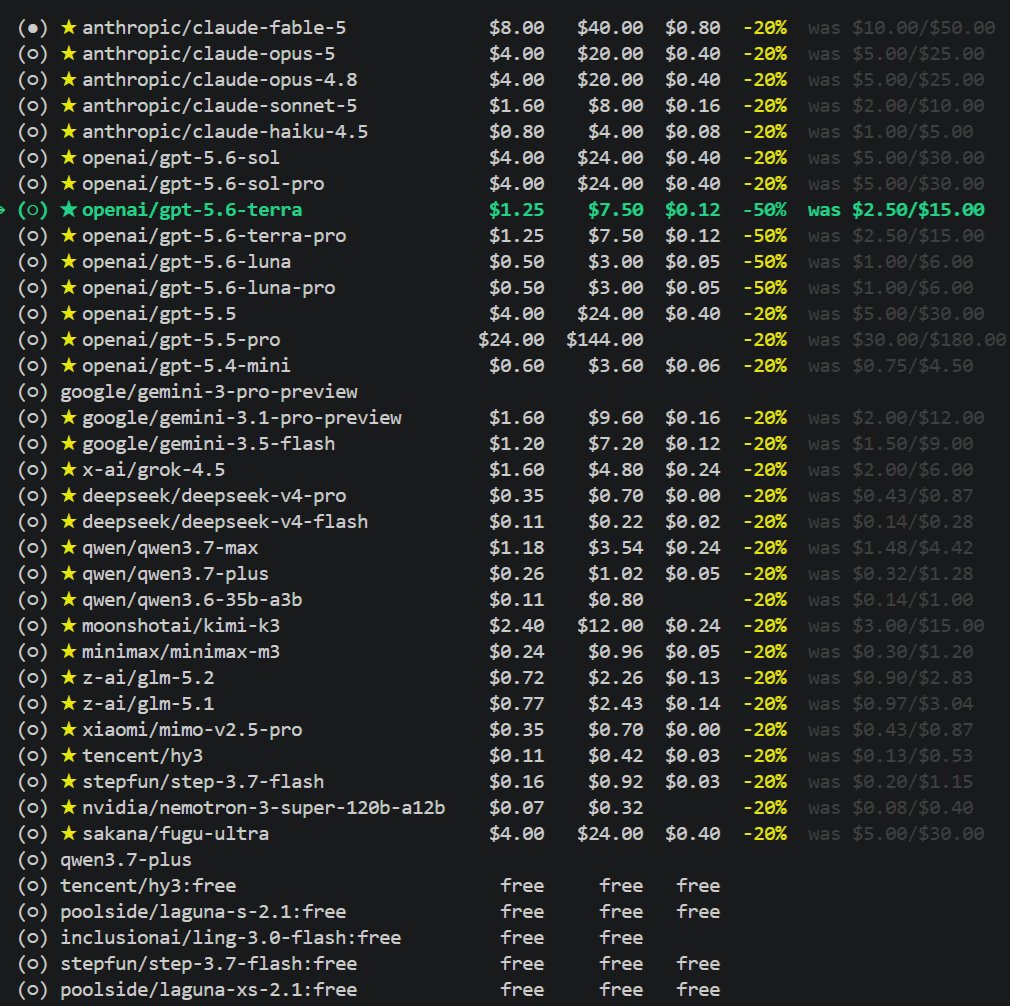Click the star beside starred tencent/hy3

(68, 755)
